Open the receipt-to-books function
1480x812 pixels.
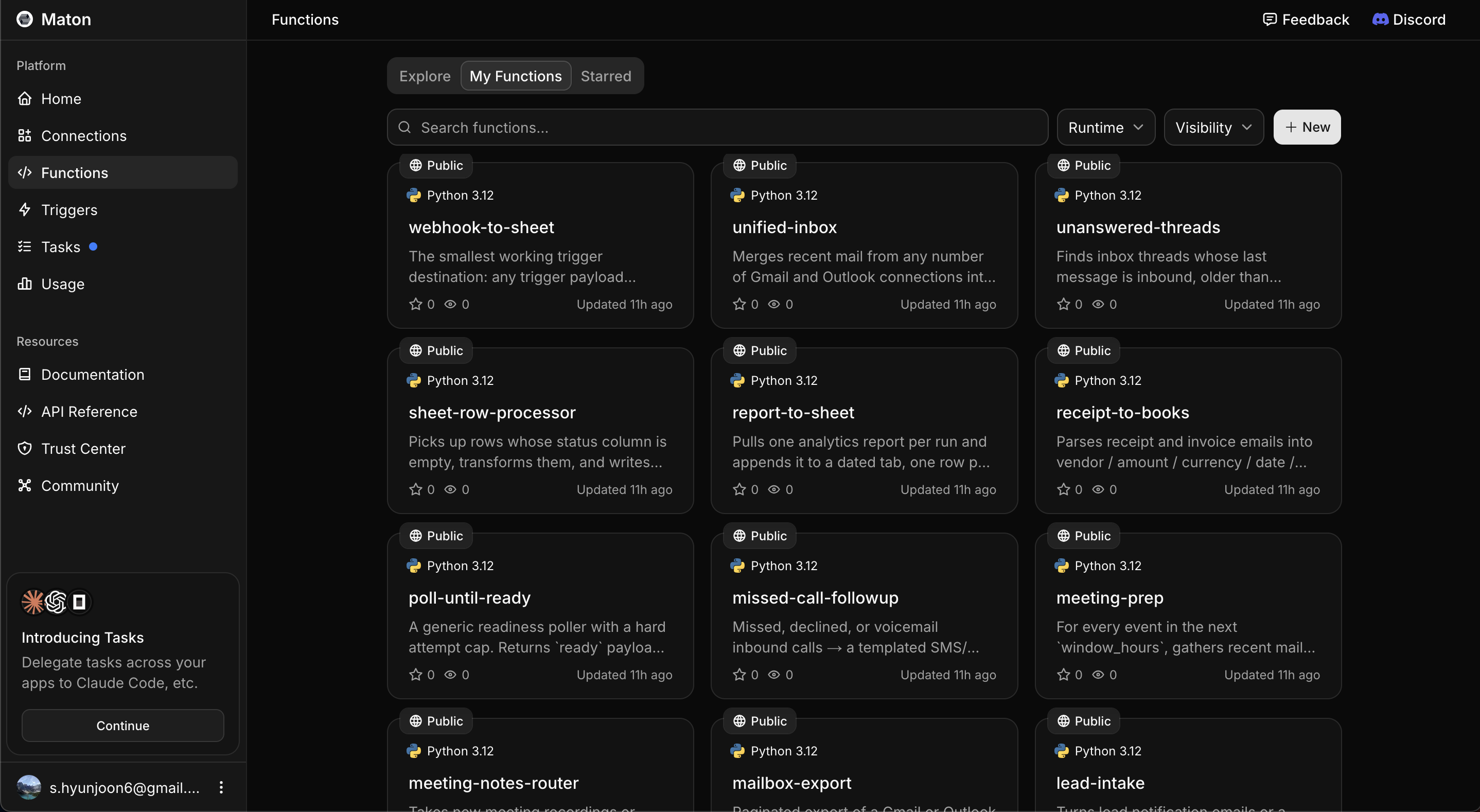point(1188,430)
